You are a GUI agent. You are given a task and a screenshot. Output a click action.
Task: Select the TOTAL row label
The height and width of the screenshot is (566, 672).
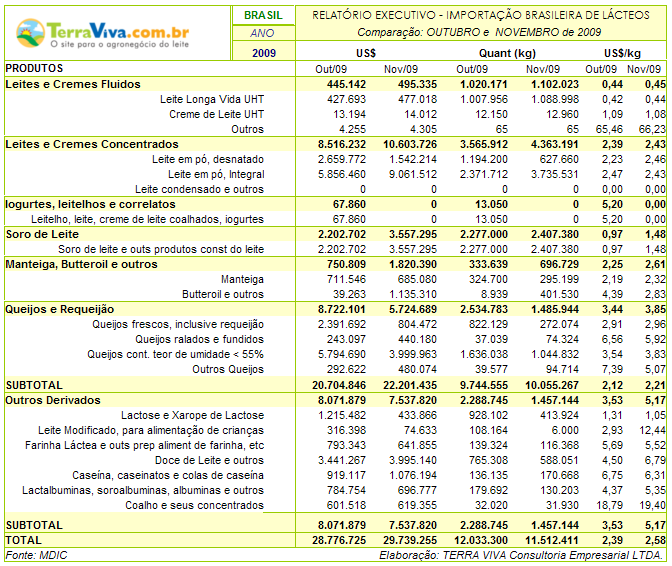coord(24,540)
